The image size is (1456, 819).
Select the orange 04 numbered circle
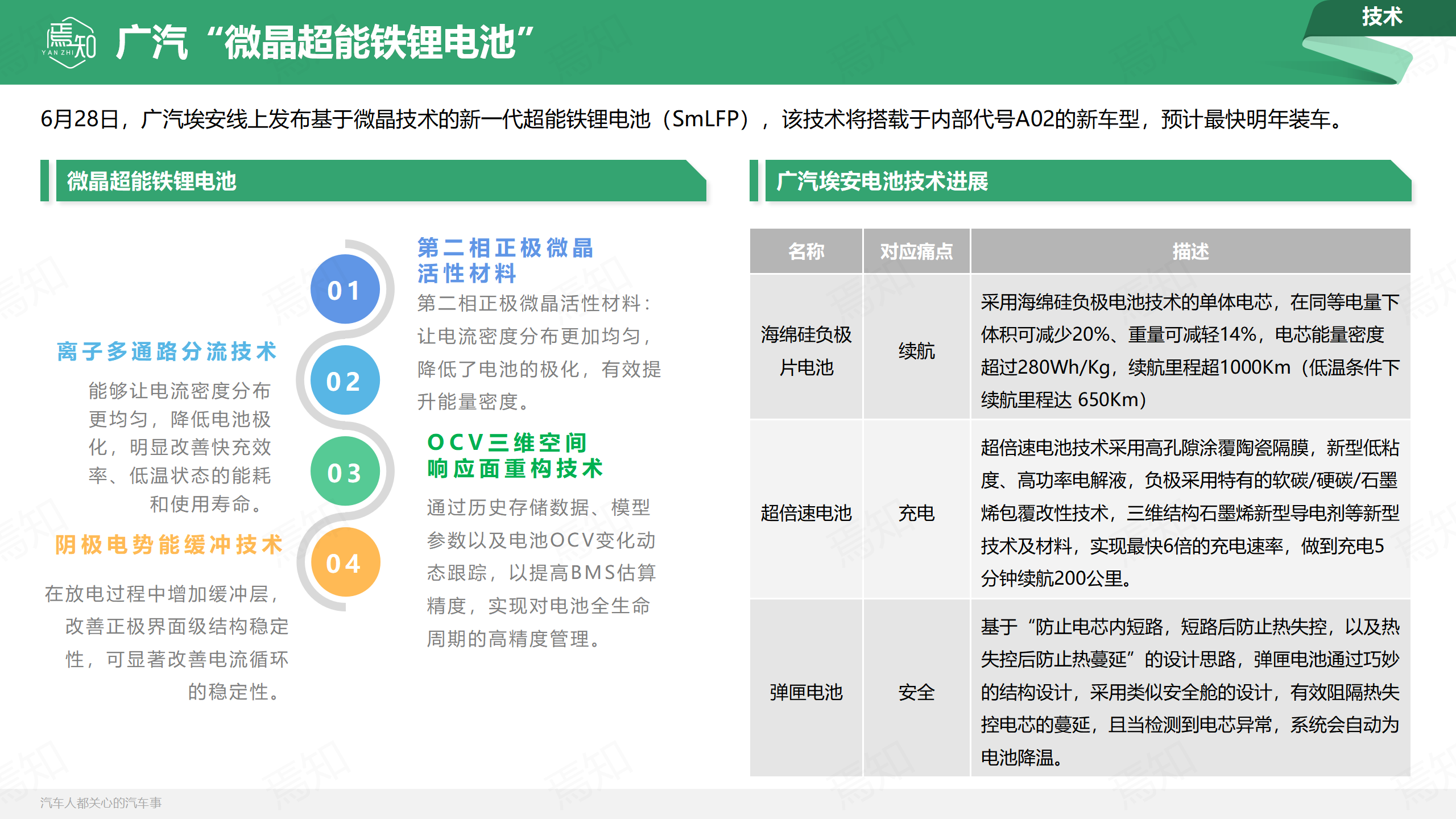point(345,562)
